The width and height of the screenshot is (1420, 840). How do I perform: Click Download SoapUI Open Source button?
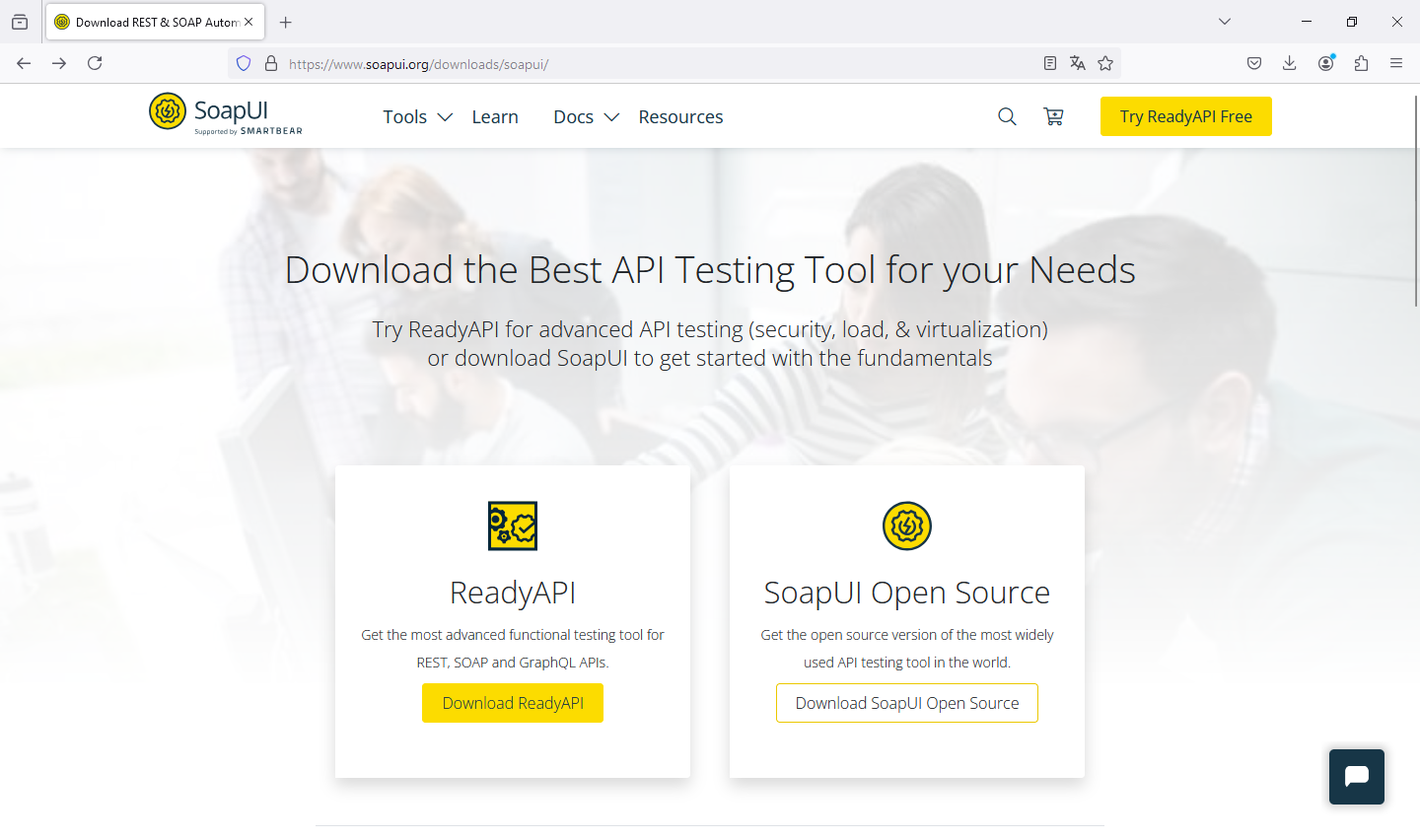click(906, 703)
